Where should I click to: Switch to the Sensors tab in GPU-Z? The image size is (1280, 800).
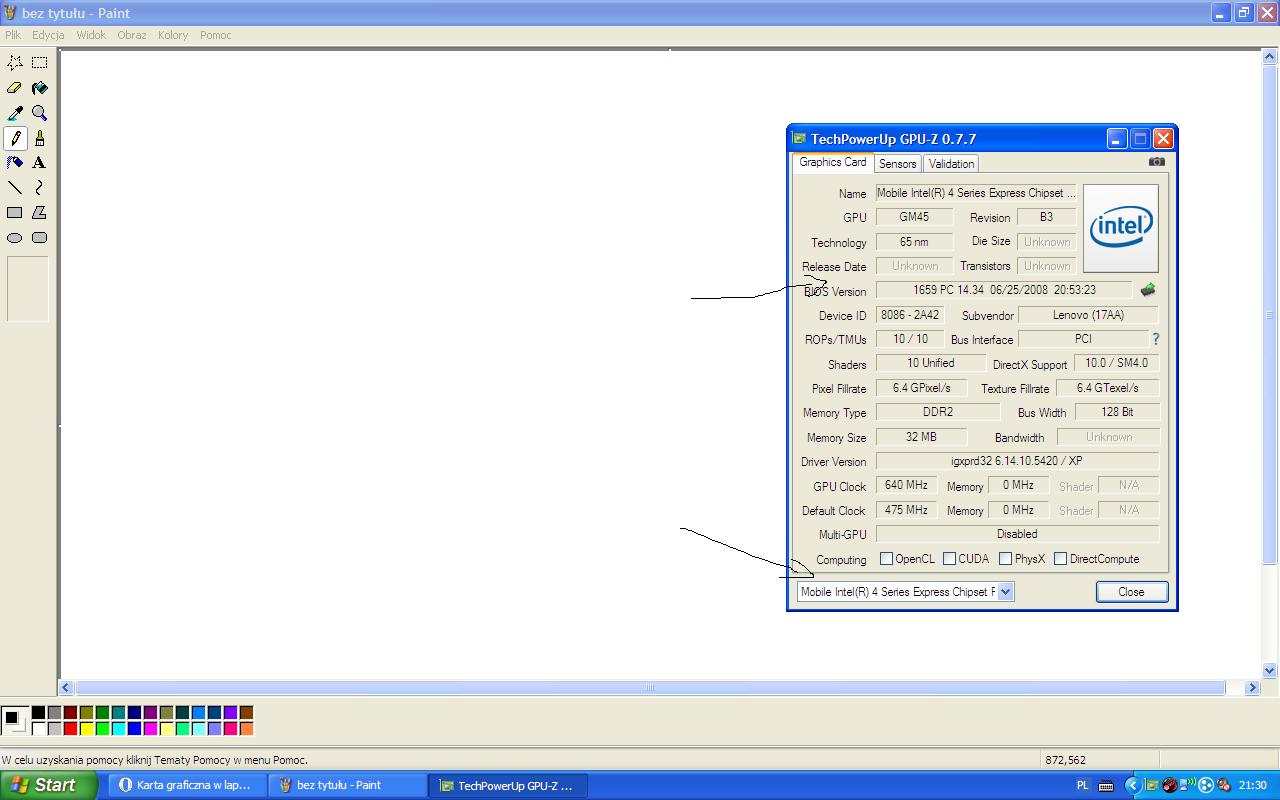click(898, 164)
